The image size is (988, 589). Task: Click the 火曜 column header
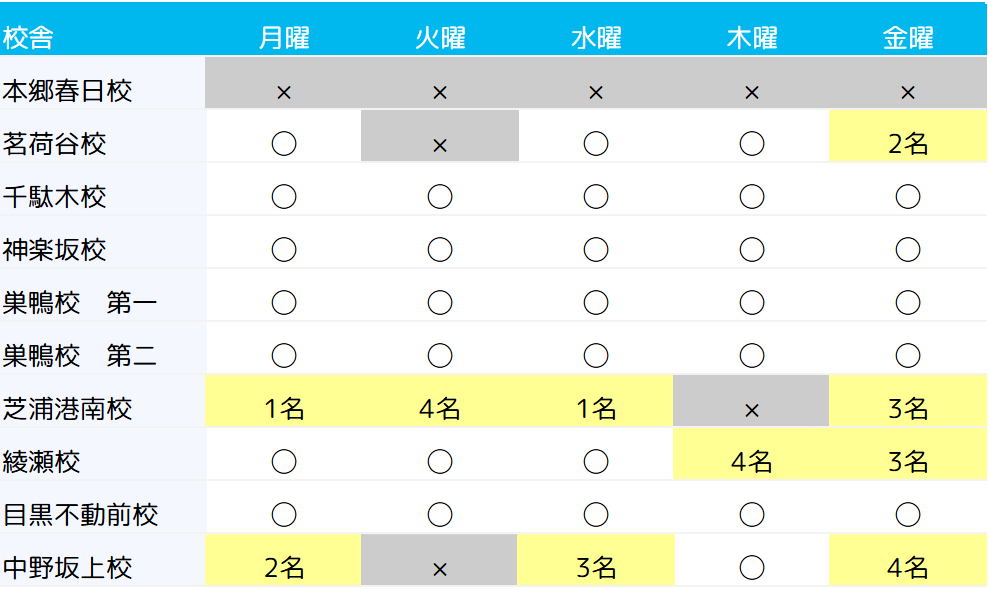pos(440,38)
